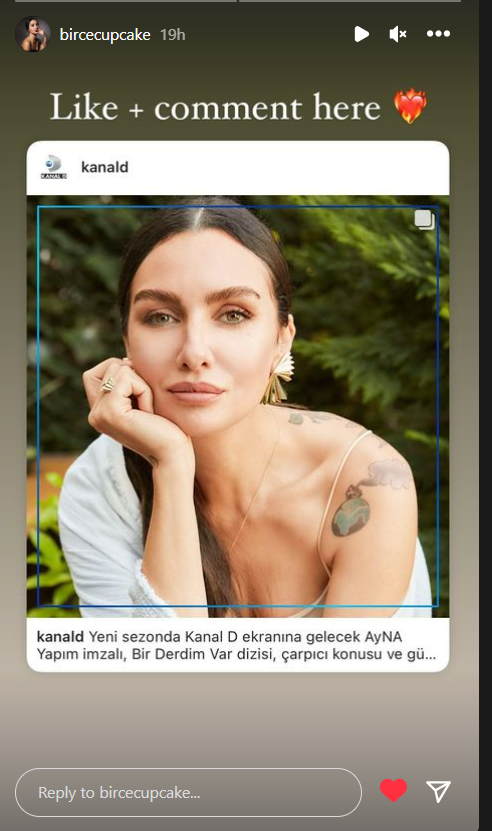Visit the bircecupcake username link
This screenshot has width=492, height=831.
[105, 35]
